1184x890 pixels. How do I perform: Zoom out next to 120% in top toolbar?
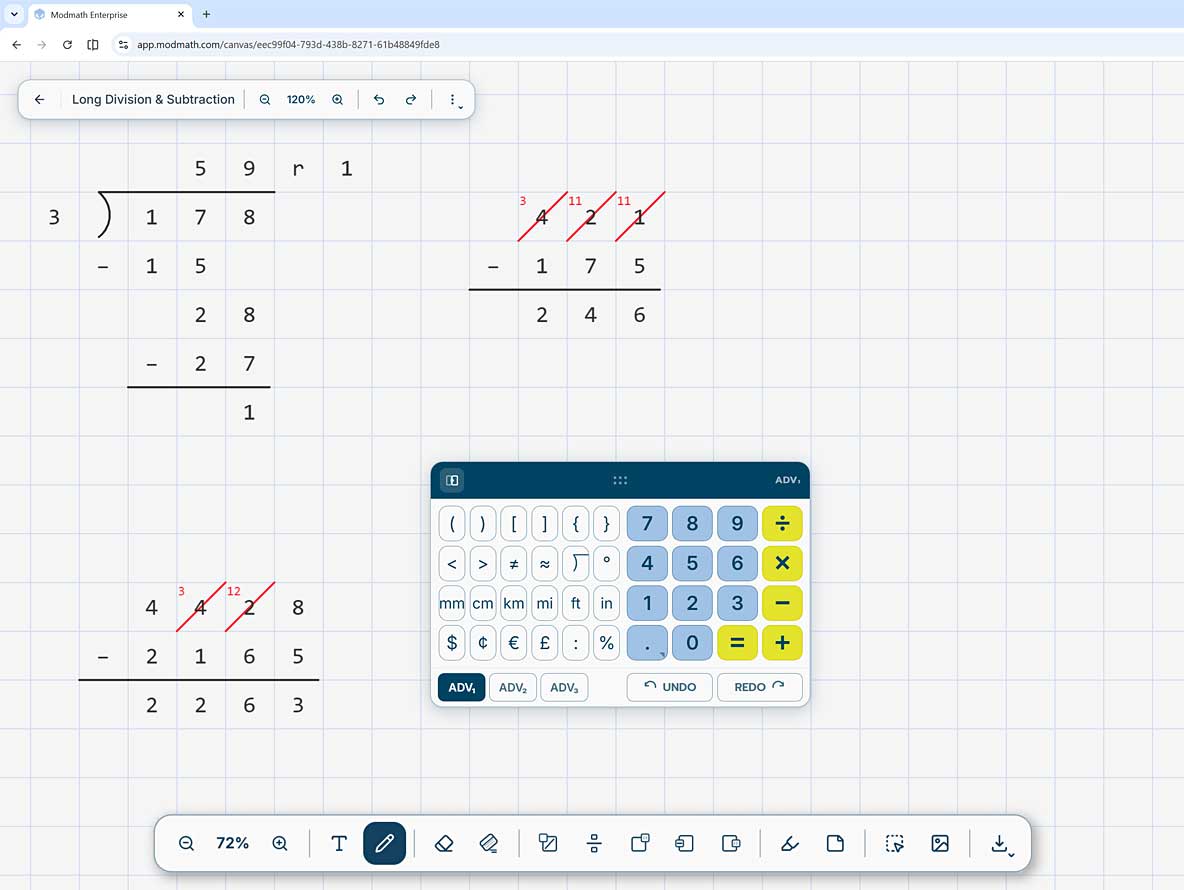264,100
